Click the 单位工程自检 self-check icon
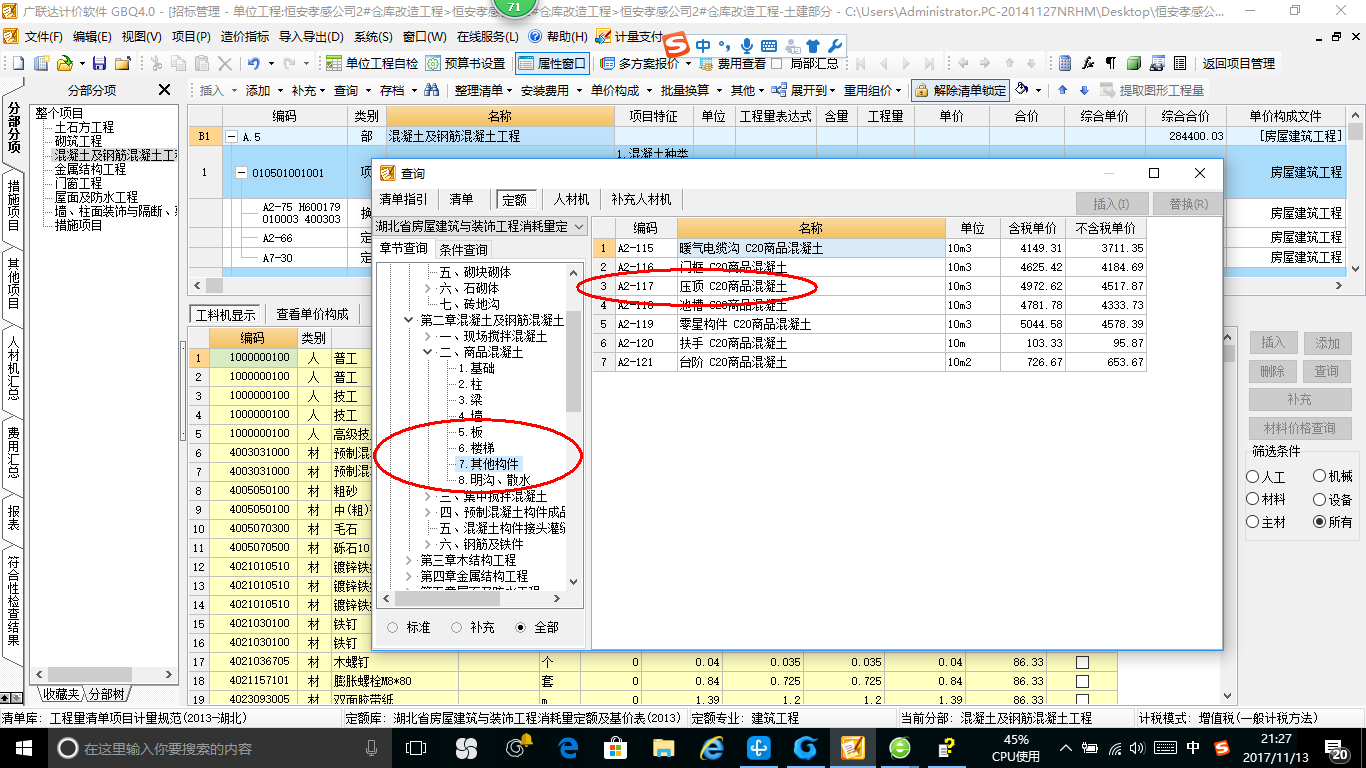The image size is (1366, 768). 372,63
